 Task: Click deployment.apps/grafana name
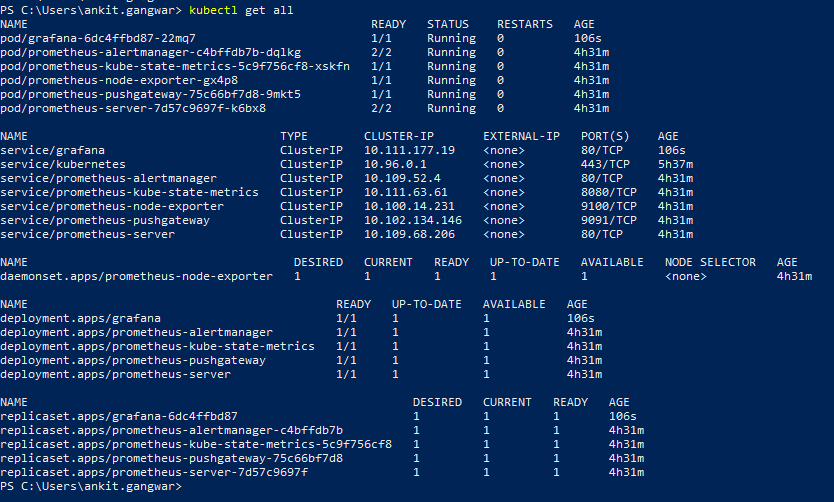(x=80, y=318)
